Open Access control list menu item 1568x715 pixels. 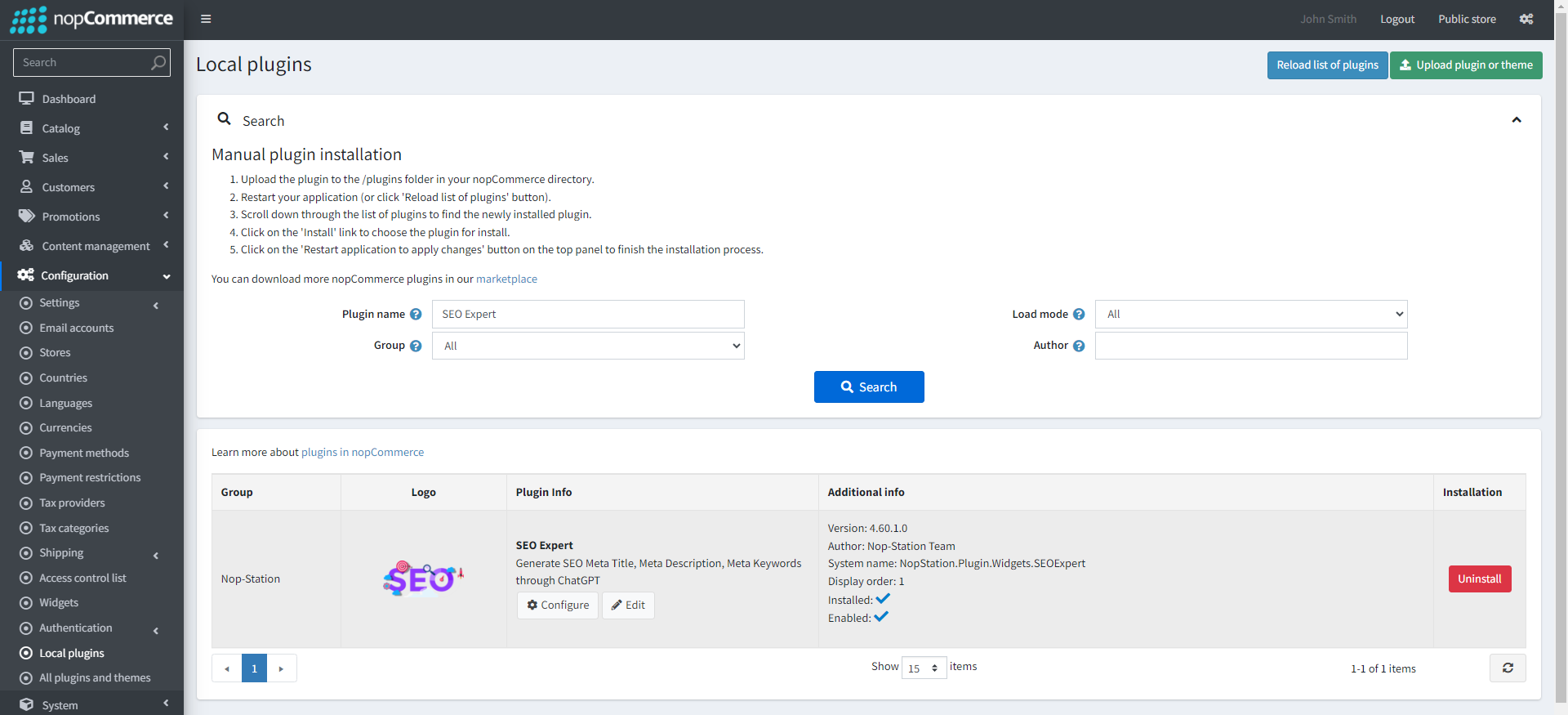(82, 578)
